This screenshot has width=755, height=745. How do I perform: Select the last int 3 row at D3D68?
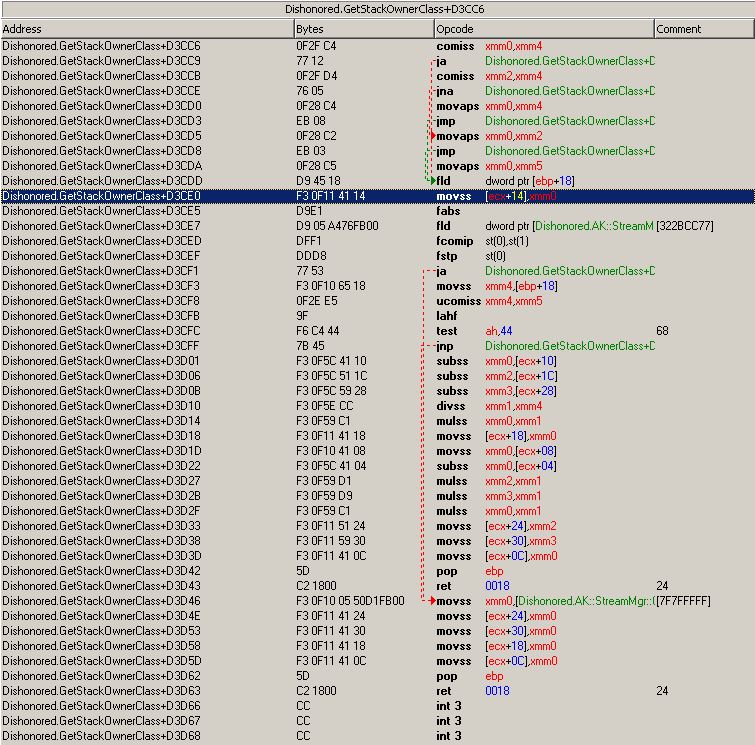(x=378, y=736)
